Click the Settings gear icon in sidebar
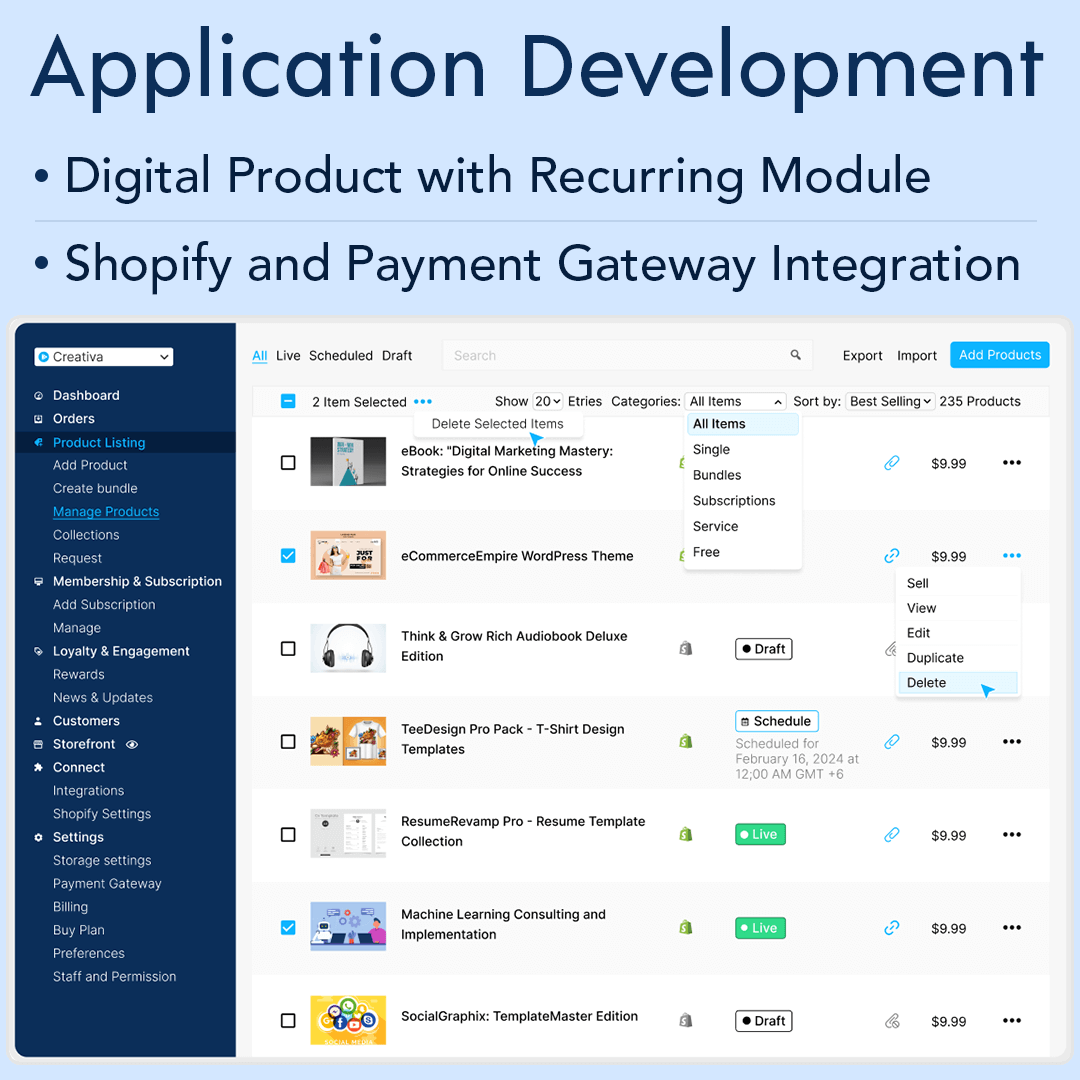 (x=39, y=838)
